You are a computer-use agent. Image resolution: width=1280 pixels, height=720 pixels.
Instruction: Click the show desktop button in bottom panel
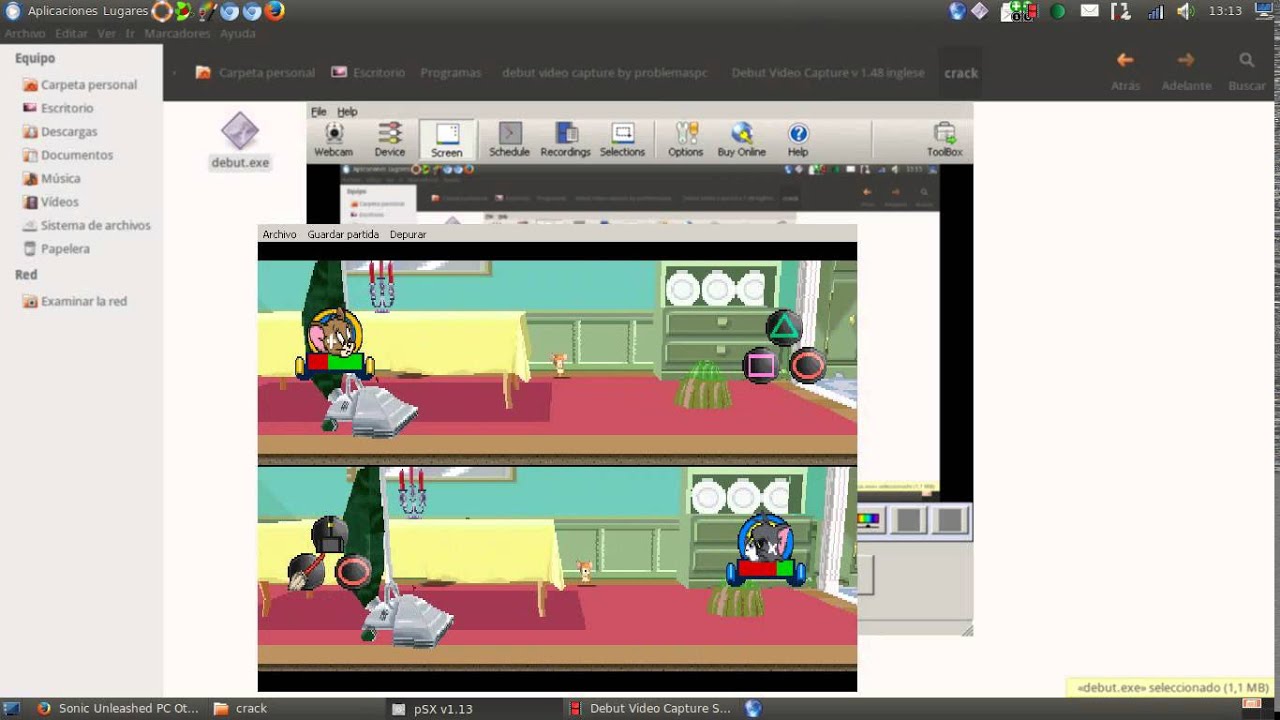(12, 708)
